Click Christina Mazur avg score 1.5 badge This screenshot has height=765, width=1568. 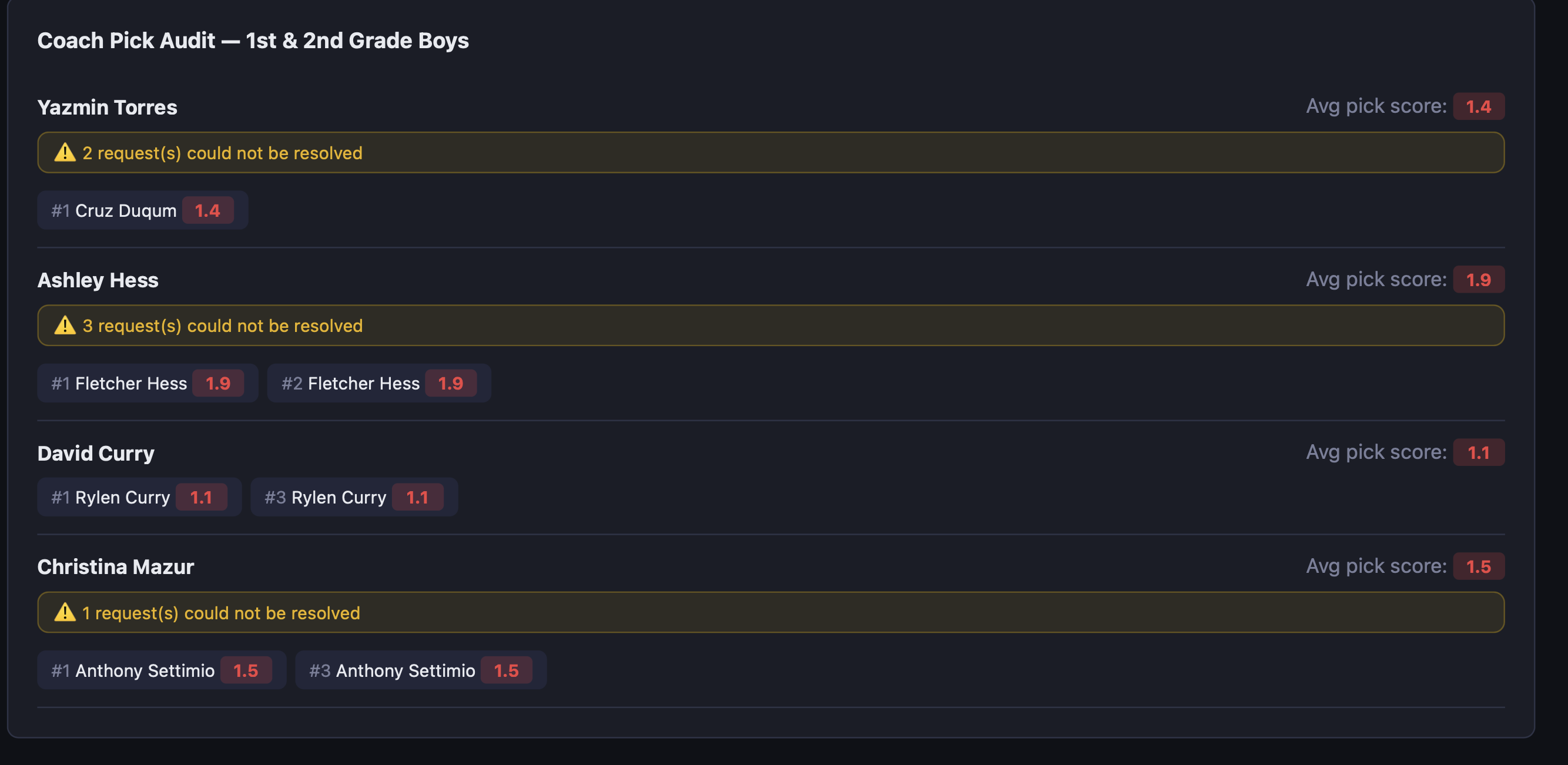pos(1478,566)
